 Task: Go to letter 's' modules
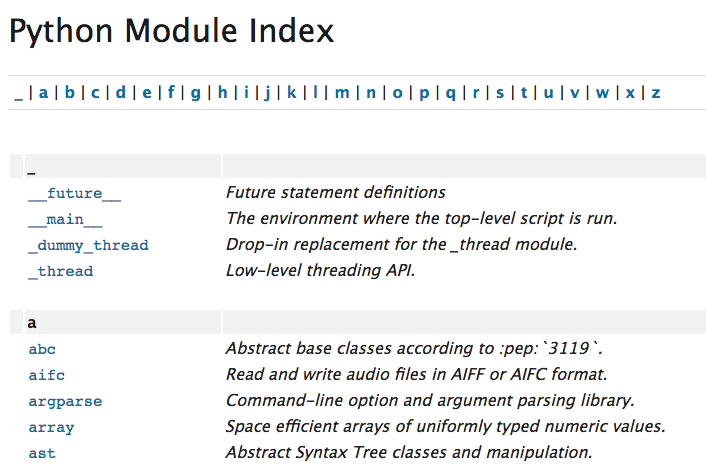[500, 93]
